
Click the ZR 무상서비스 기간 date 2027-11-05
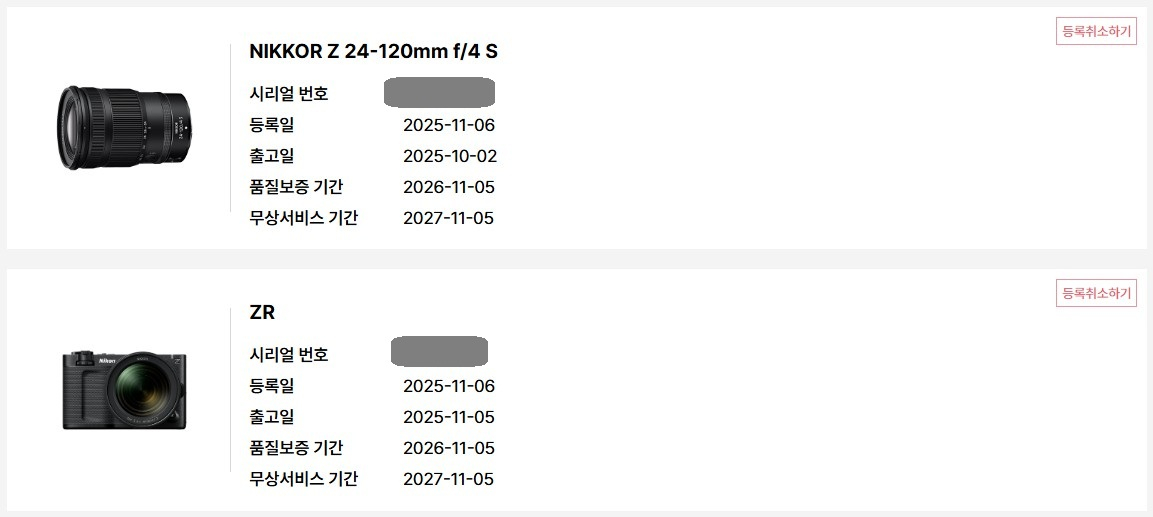[x=449, y=479]
